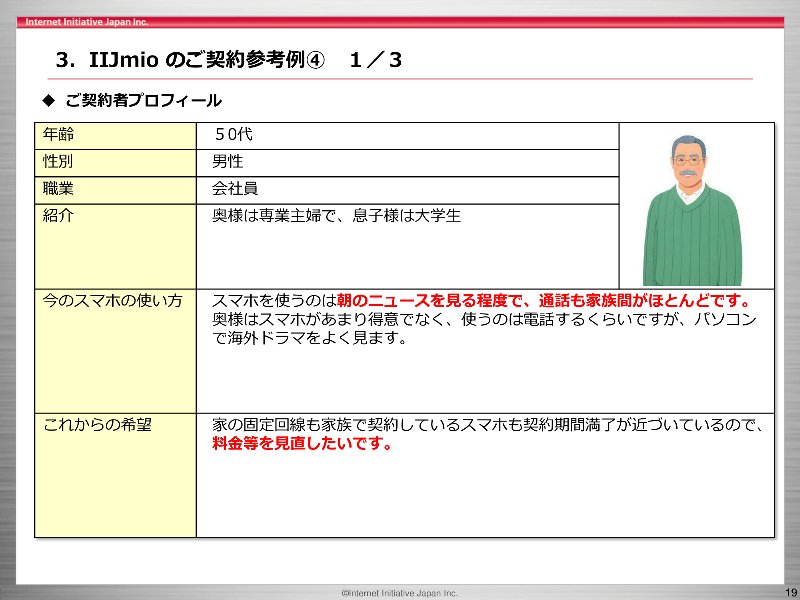Click the slide title 'IIJmio のご契約参考例④'
Image resolution: width=800 pixels, height=600 pixels.
point(207,60)
